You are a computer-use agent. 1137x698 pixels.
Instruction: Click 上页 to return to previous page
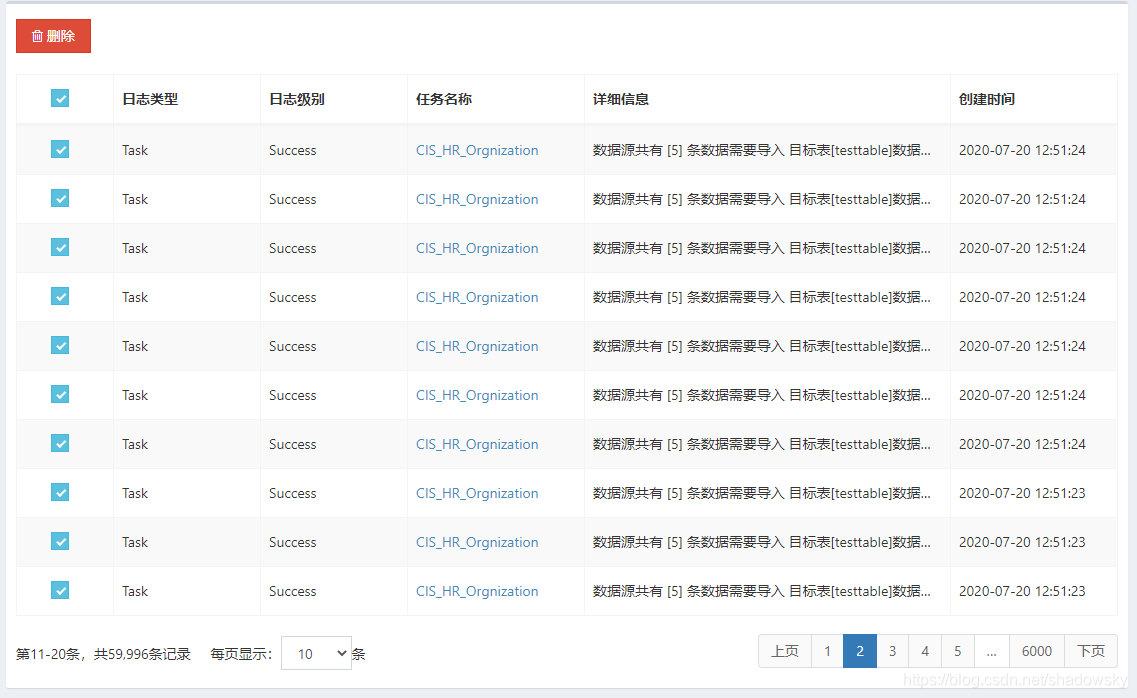pos(785,651)
